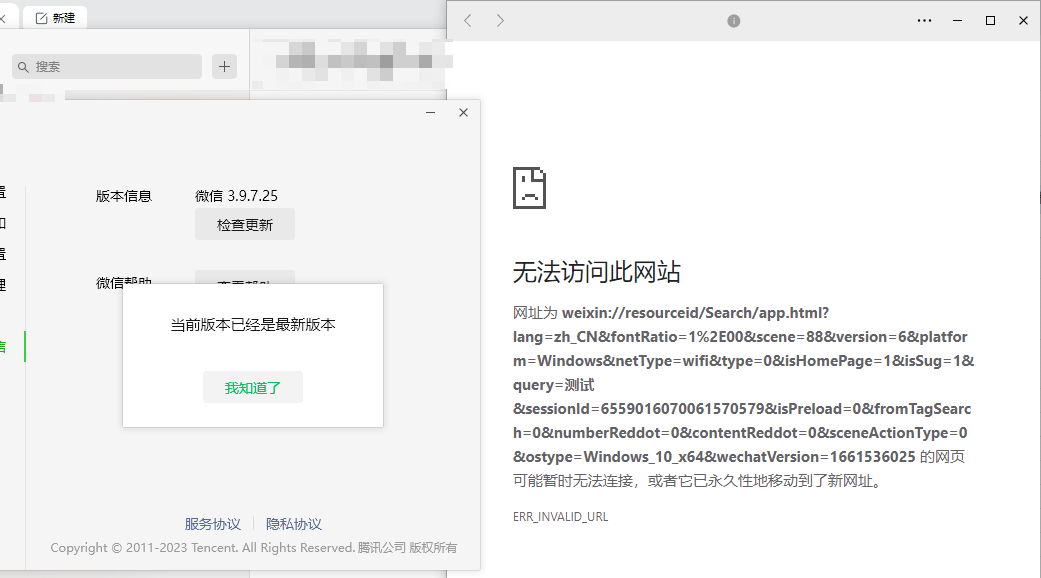The height and width of the screenshot is (578, 1041).
Task: Click the 版本信息 label
Action: coord(123,196)
